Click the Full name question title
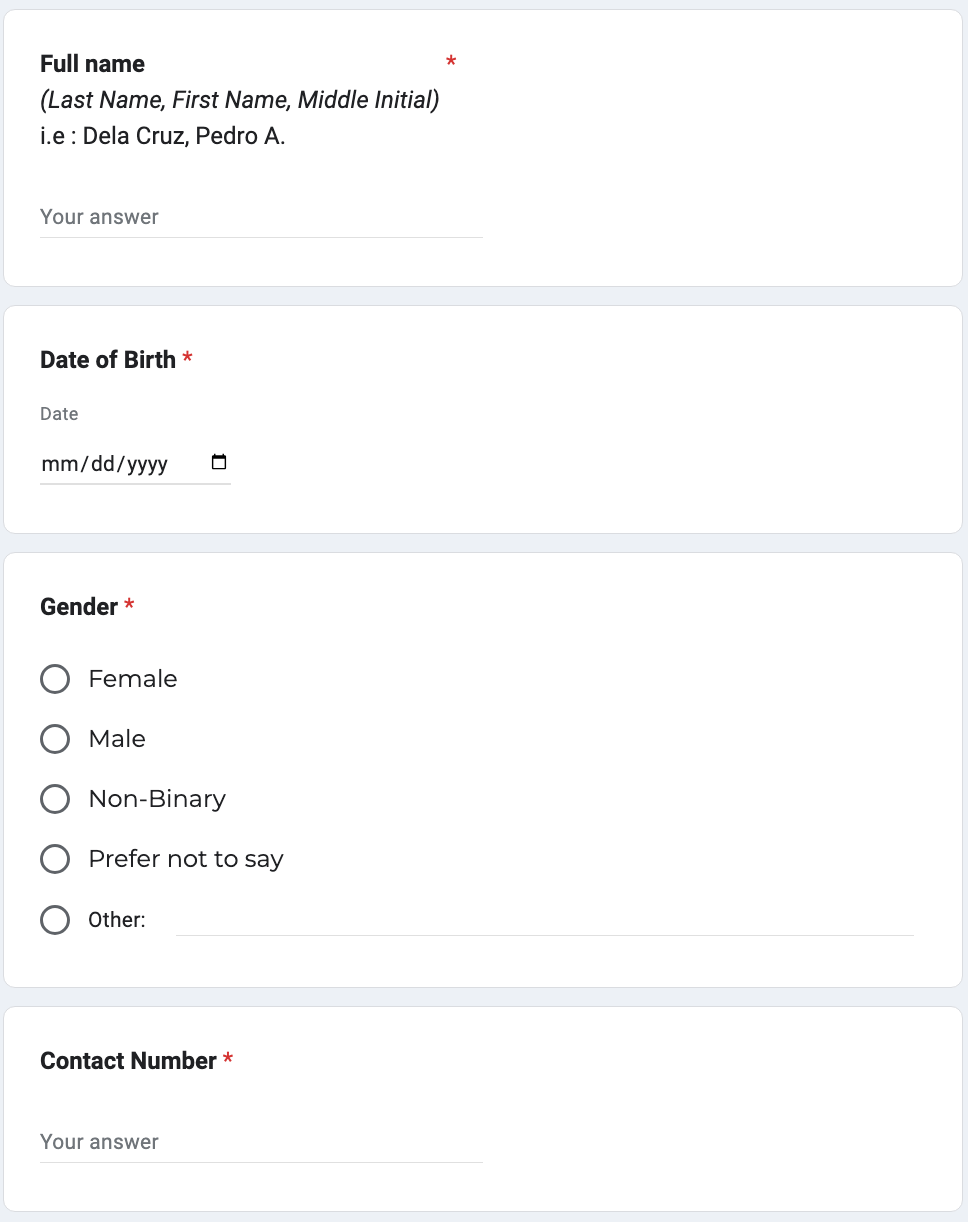Screen dimensions: 968x1222 (x=92, y=64)
